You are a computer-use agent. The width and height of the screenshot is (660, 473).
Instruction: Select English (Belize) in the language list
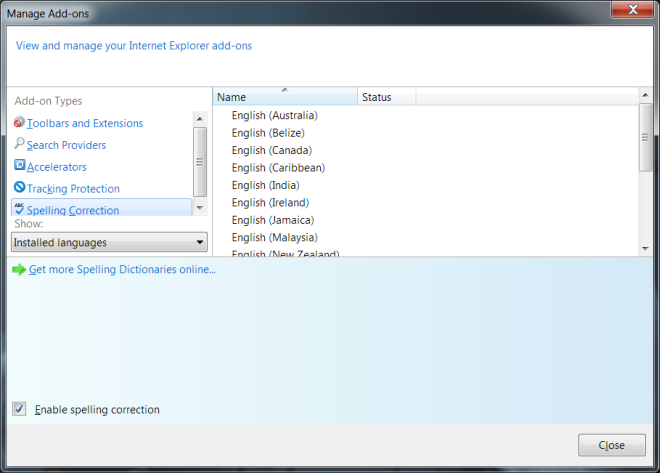[x=268, y=133]
